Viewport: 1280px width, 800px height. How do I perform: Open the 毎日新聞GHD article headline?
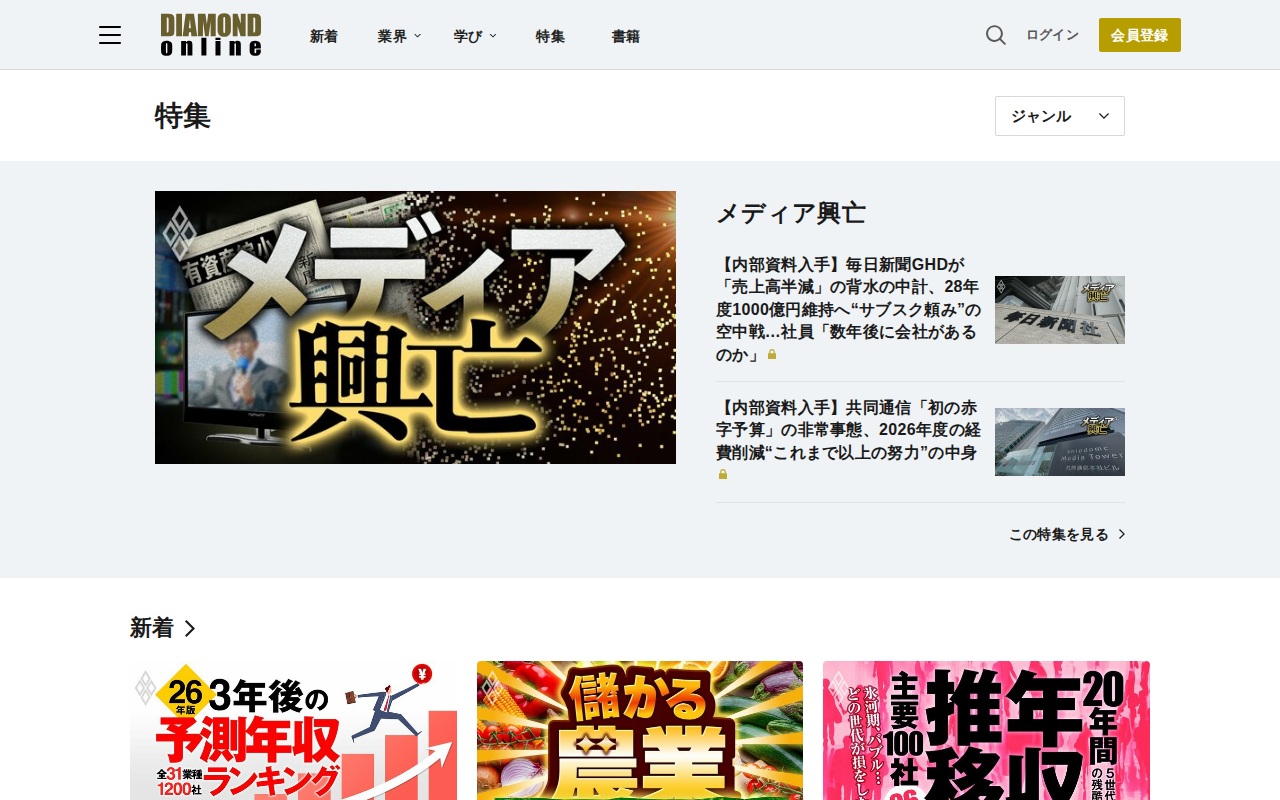849,309
